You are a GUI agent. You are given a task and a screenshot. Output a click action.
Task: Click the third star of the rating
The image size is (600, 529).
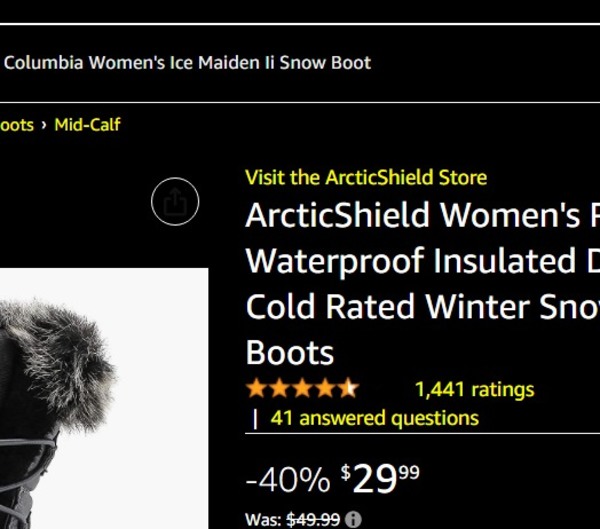302,388
